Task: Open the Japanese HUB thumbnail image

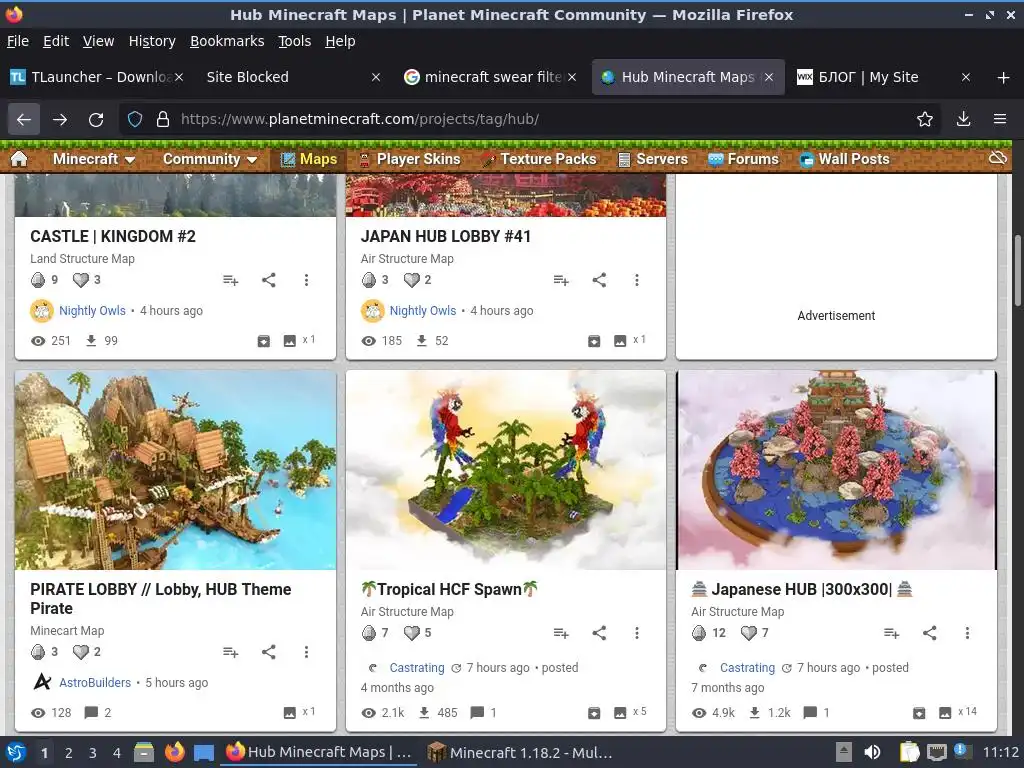Action: pyautogui.click(x=837, y=470)
